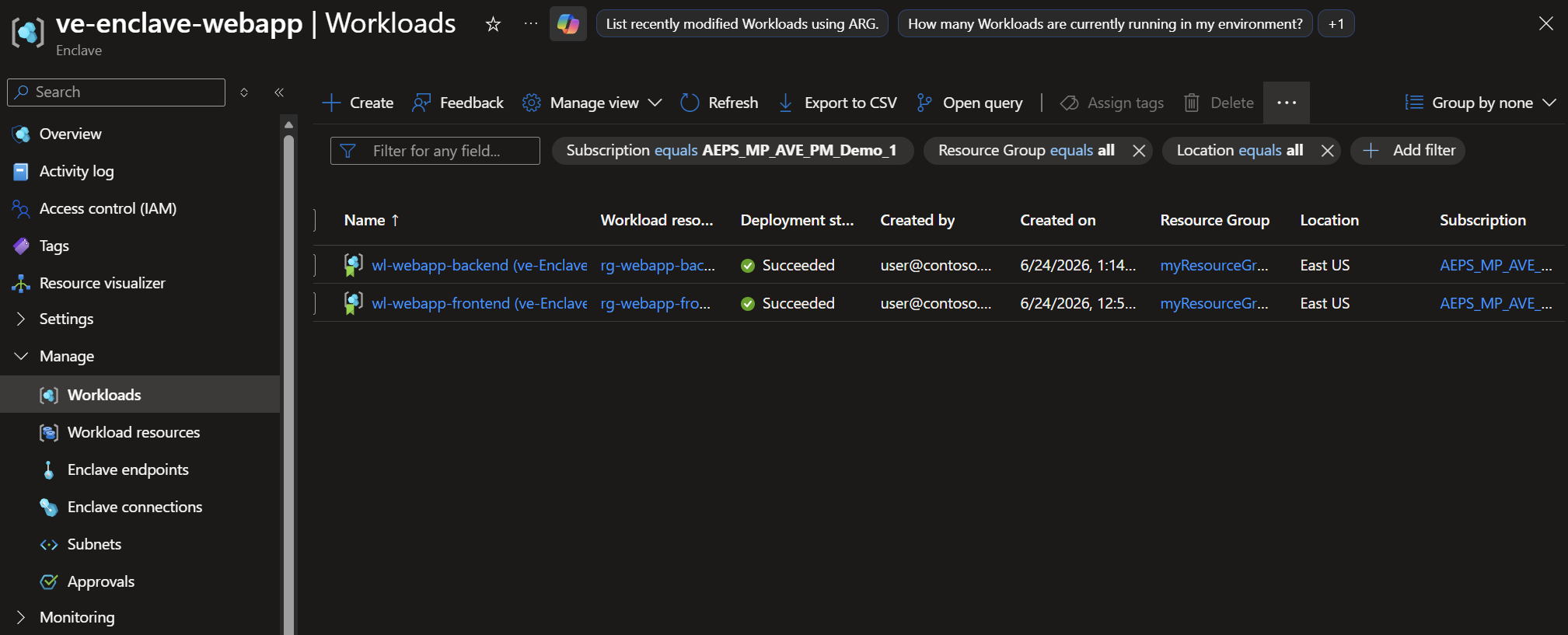Image resolution: width=1568 pixels, height=635 pixels.
Task: Click Add filter button
Action: (1408, 151)
